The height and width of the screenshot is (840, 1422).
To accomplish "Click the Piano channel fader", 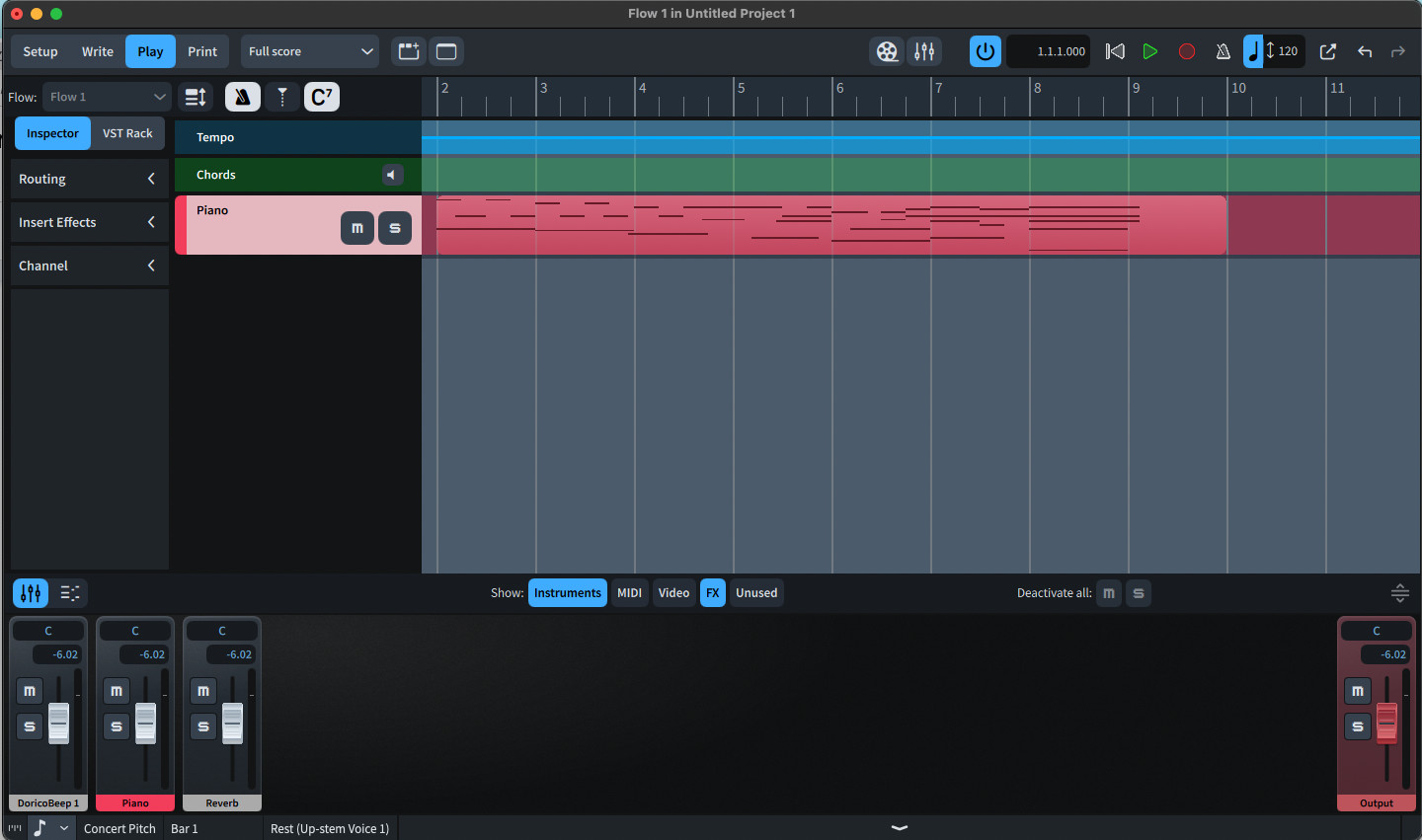I will (145, 724).
